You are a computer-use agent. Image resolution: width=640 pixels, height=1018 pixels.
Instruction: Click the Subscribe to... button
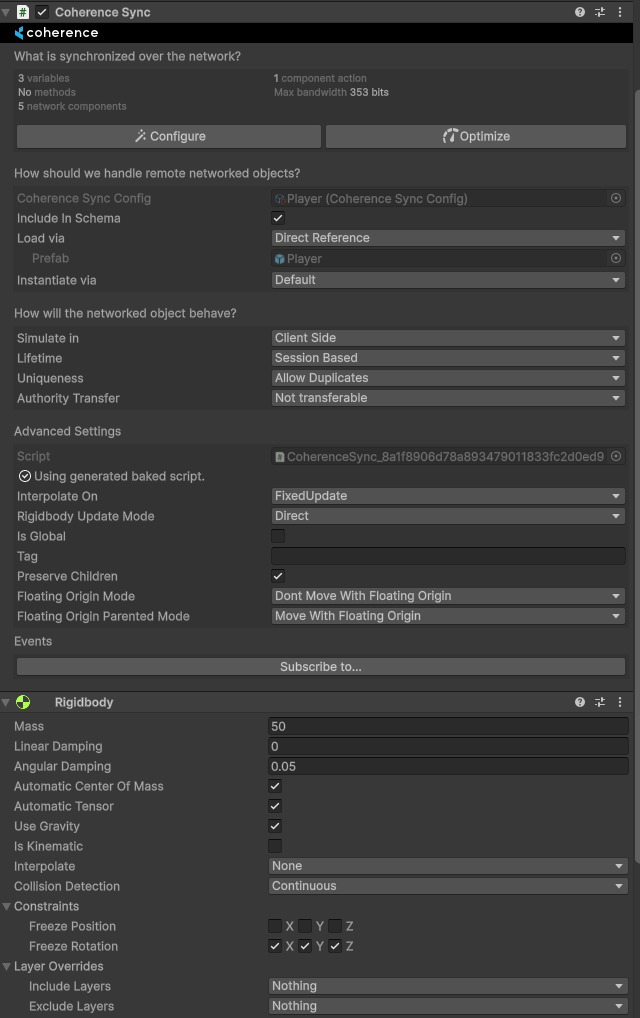(321, 666)
